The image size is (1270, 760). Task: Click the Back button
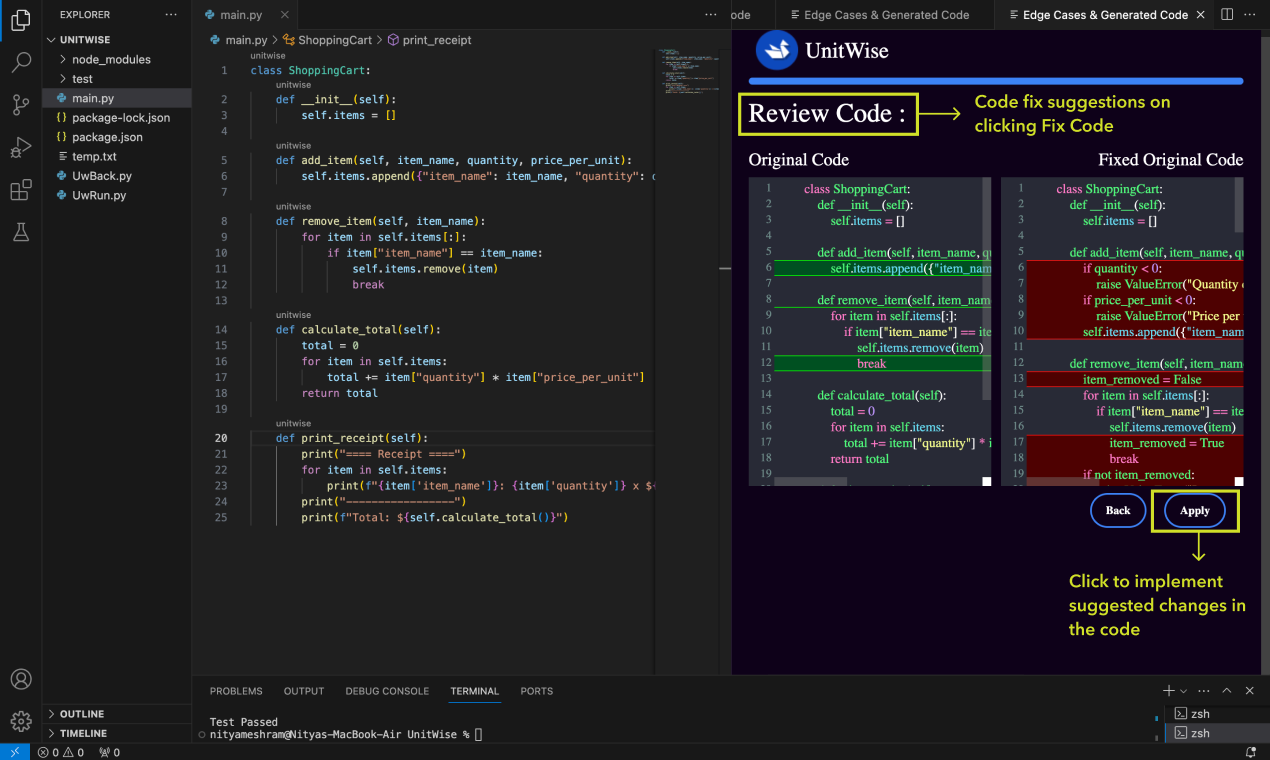[1117, 510]
